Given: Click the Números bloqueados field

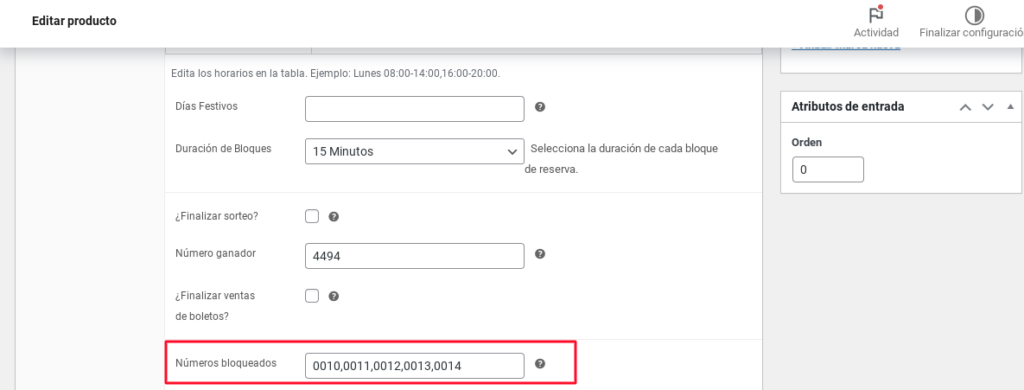Looking at the screenshot, I should coord(415,366).
